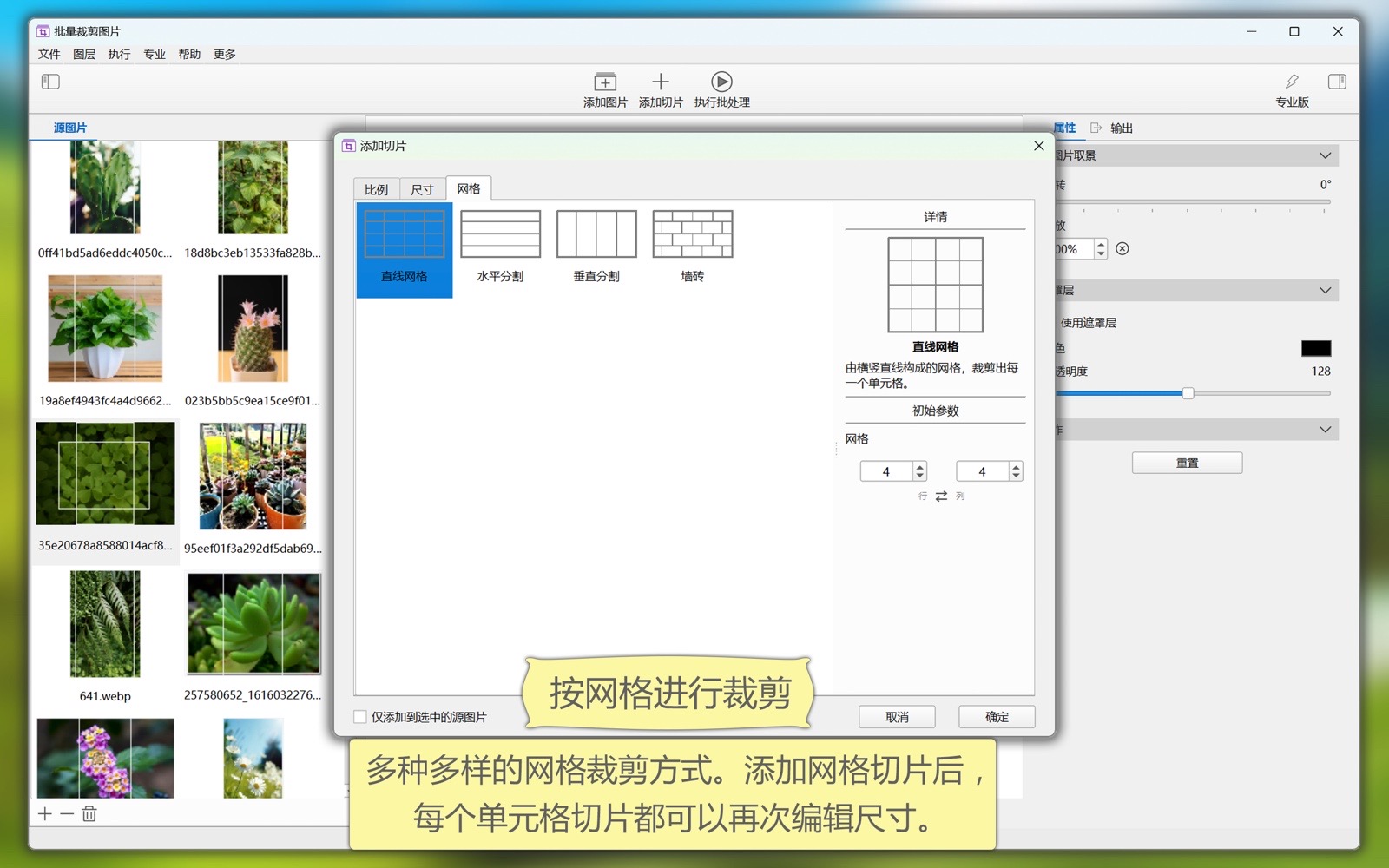The image size is (1389, 868).
Task: Click the 取消 button
Action: coord(897,717)
